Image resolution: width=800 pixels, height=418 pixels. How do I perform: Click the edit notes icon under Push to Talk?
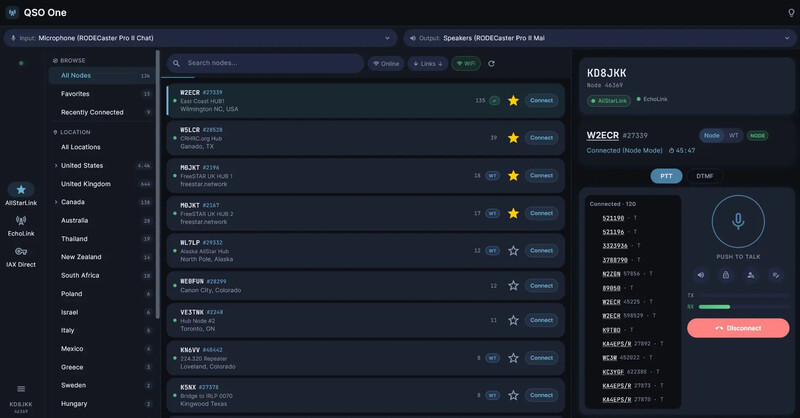pyautogui.click(x=776, y=275)
